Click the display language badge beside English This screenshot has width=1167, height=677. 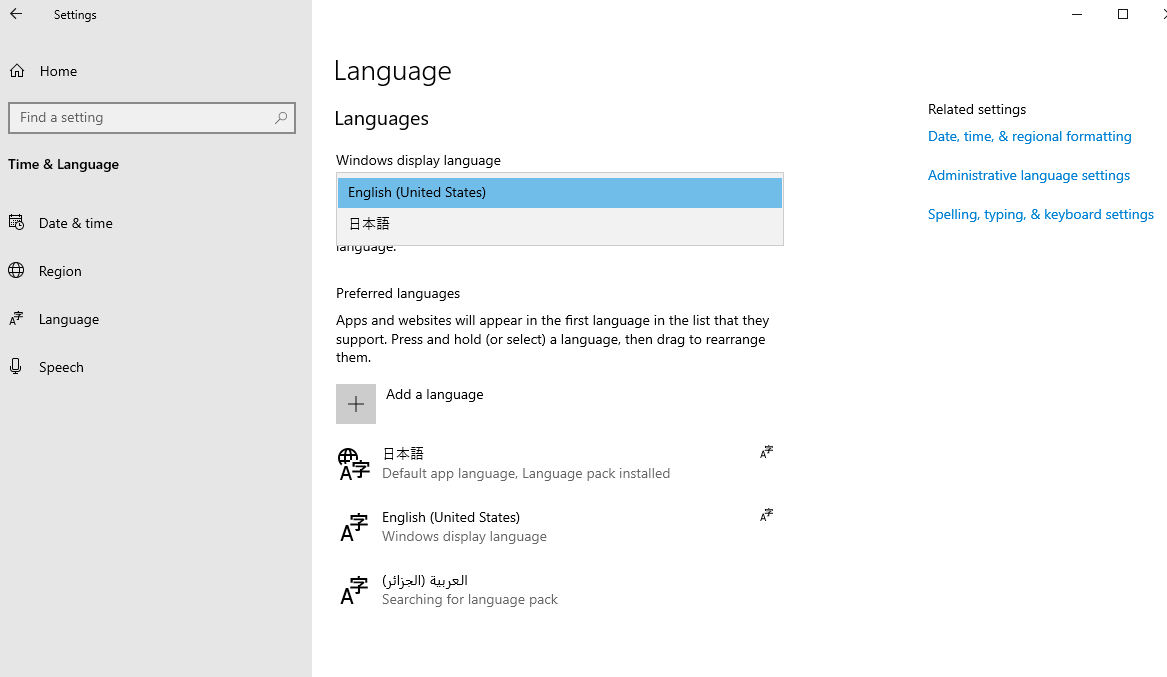tap(767, 515)
